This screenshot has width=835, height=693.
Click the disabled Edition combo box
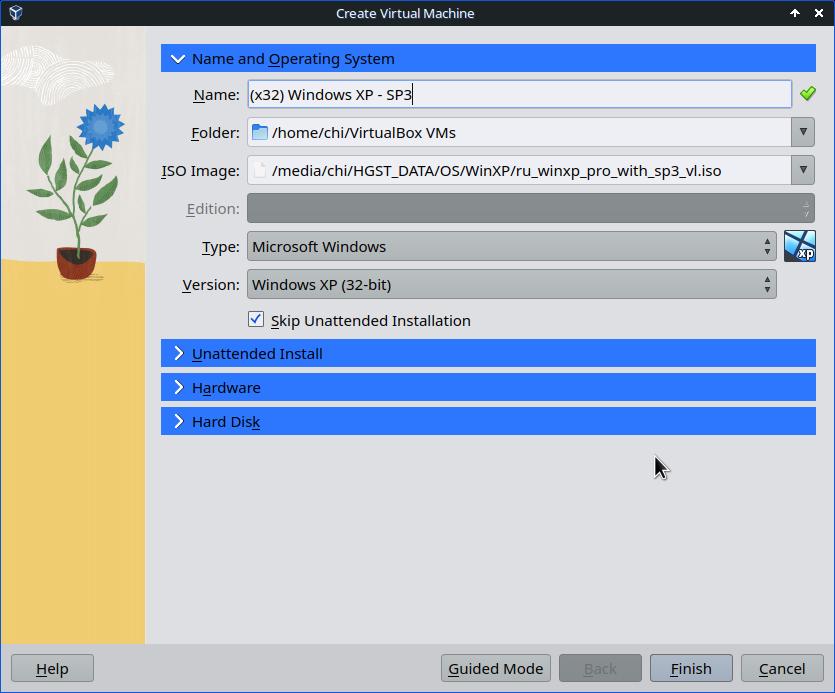(x=530, y=208)
